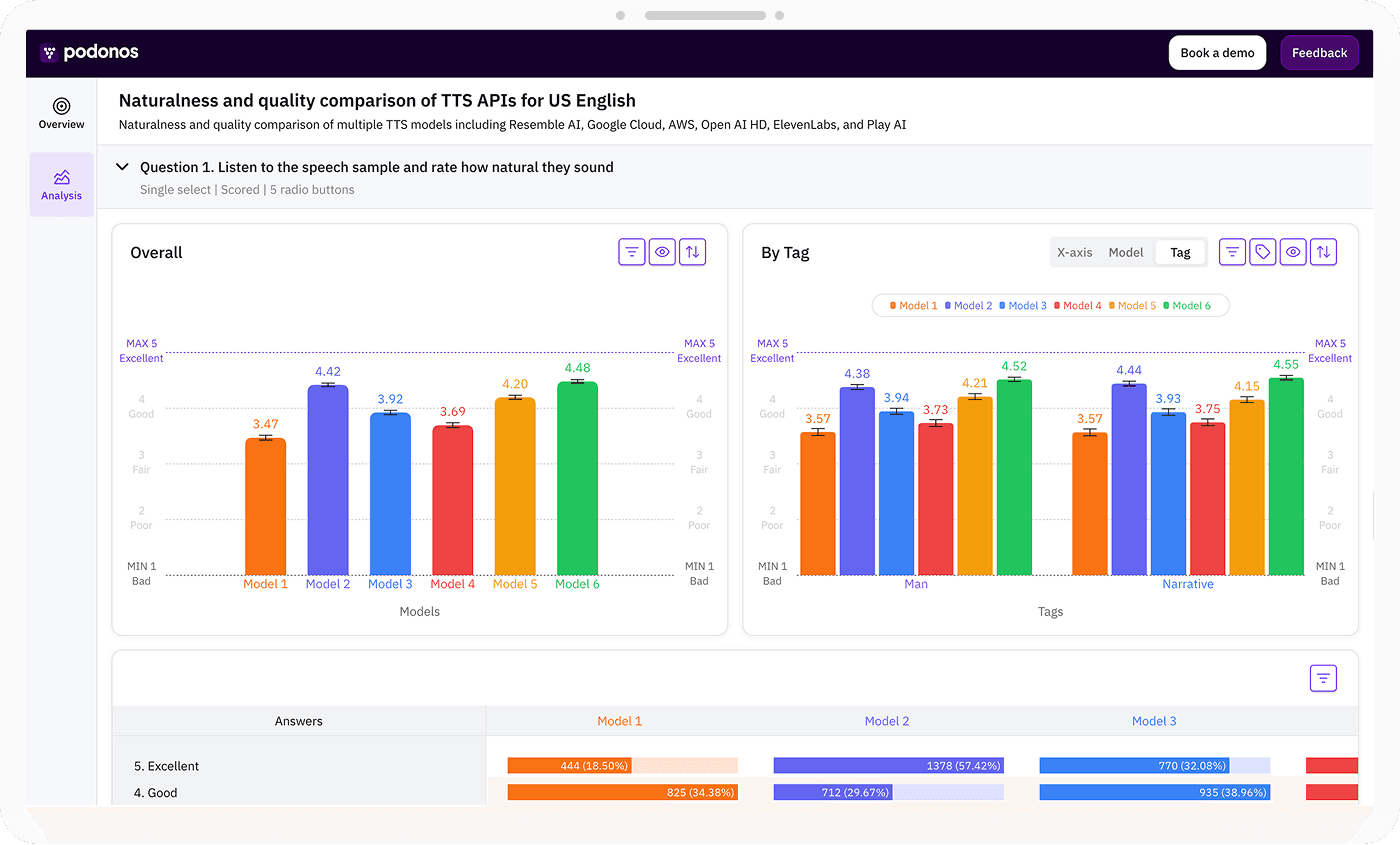This screenshot has width=1400, height=845.
Task: Click the 4.48 value above Model 6 bar
Action: click(x=578, y=368)
